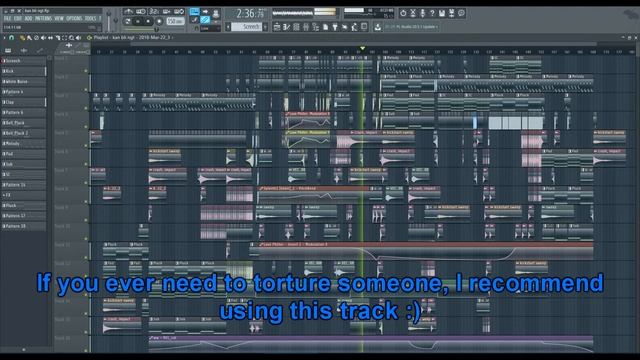Select the playlist playback speaker tool

coord(78,38)
